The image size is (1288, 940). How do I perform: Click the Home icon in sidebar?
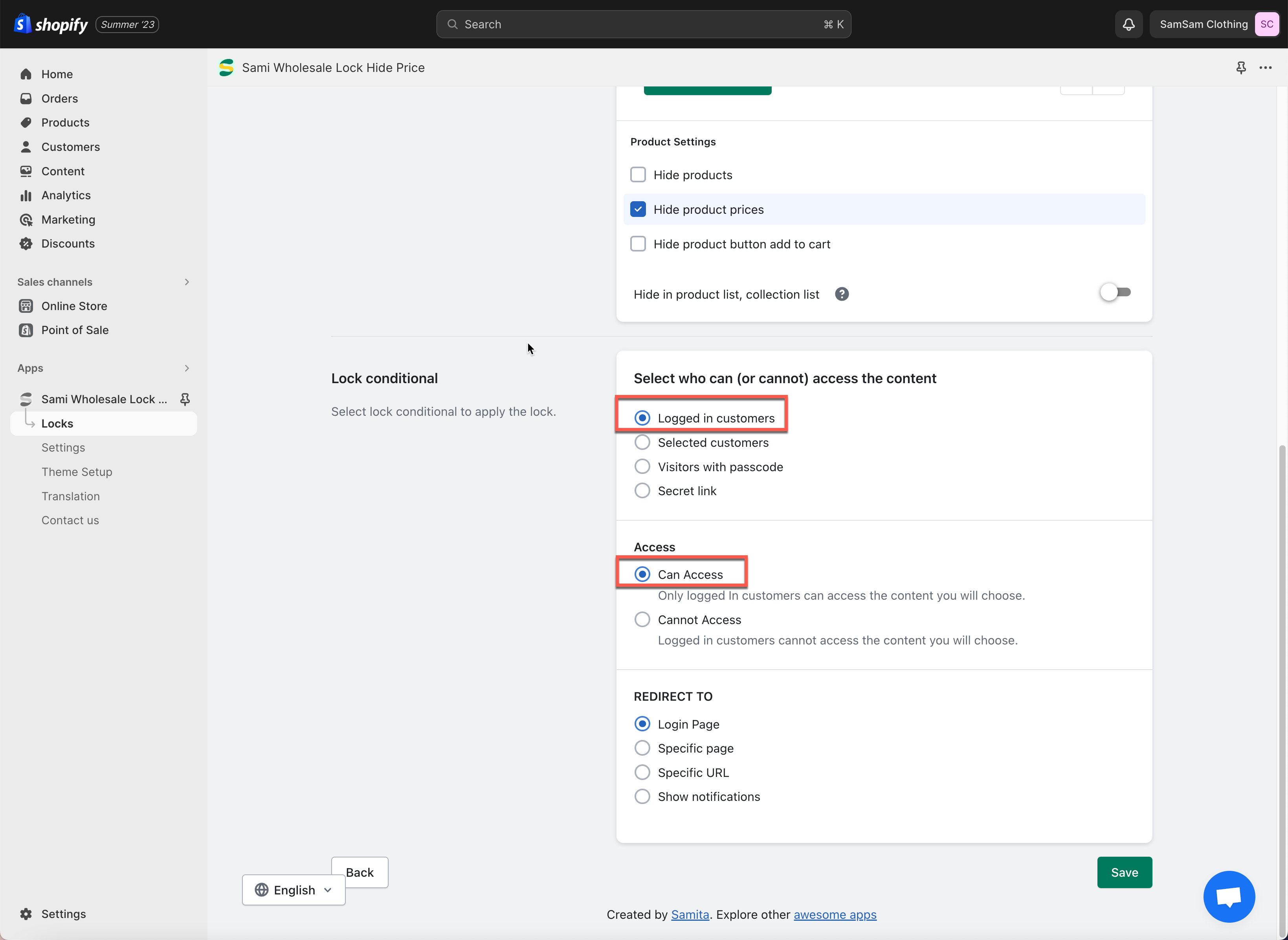[26, 74]
